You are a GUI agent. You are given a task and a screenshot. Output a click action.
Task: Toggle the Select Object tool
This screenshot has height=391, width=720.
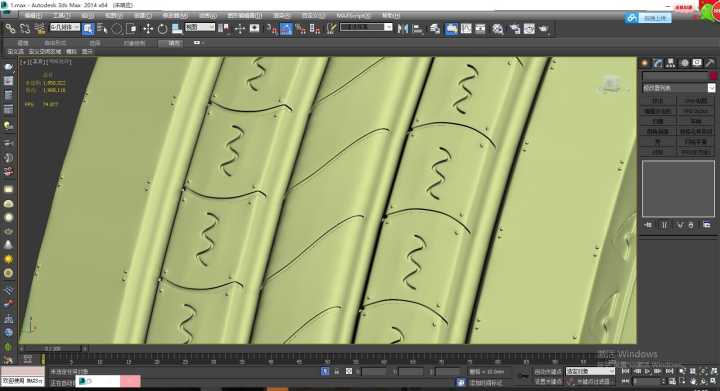[x=88, y=29]
